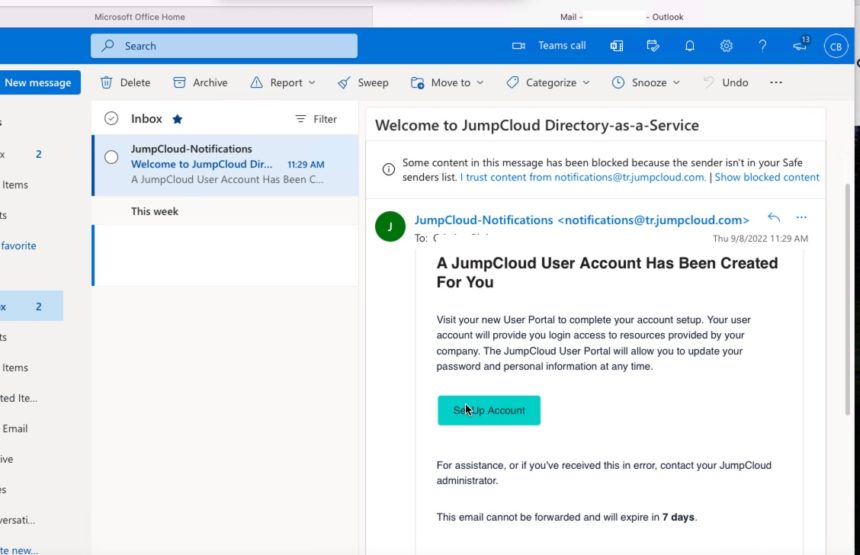The image size is (860, 555).
Task: Start a Teams call from the header
Action: [548, 46]
